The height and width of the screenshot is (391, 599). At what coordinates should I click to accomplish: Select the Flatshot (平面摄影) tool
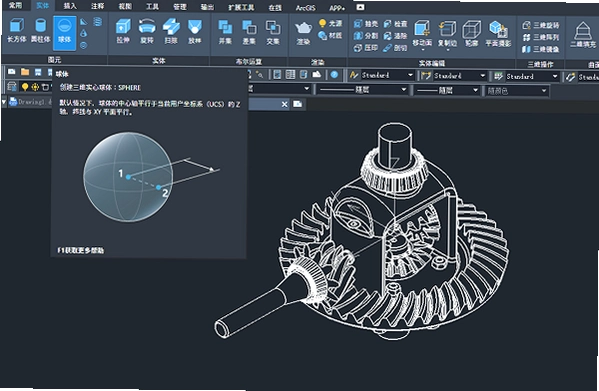click(498, 34)
